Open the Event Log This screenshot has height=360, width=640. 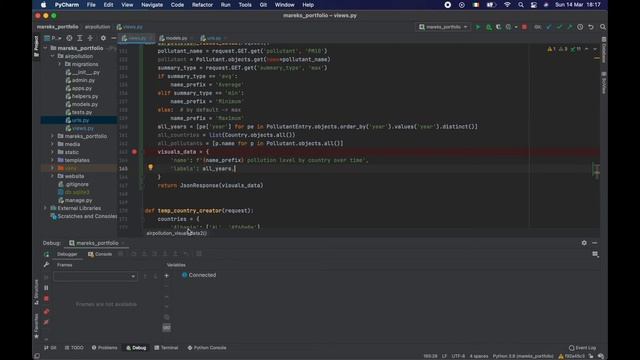(582, 348)
